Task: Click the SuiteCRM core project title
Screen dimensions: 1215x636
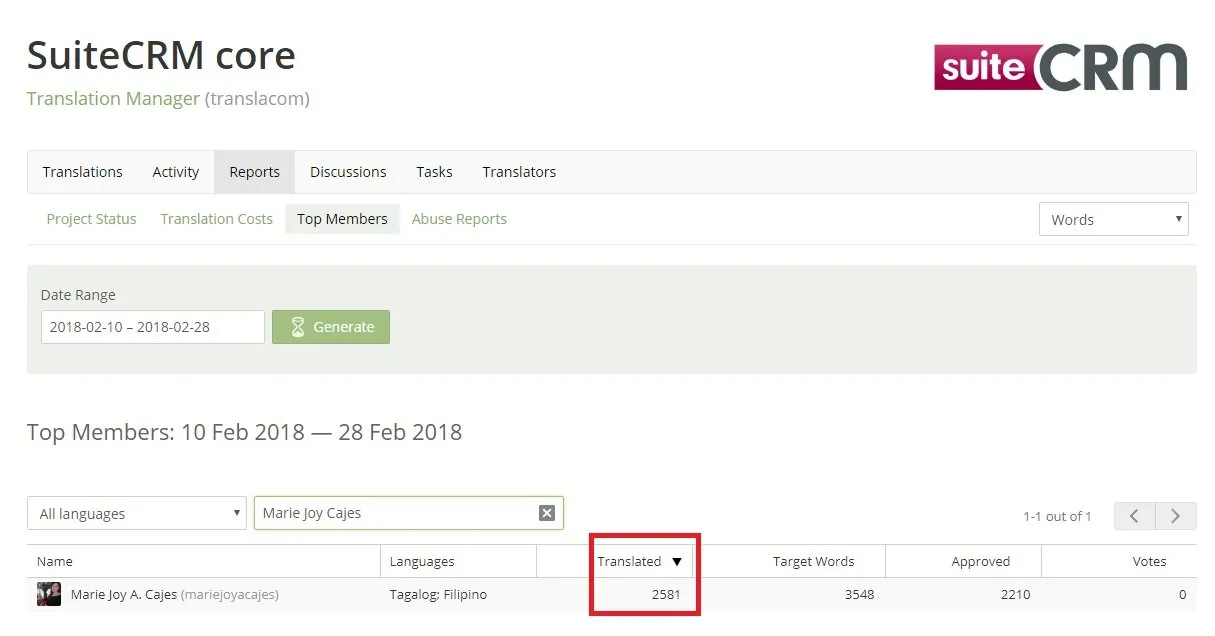Action: coord(161,55)
